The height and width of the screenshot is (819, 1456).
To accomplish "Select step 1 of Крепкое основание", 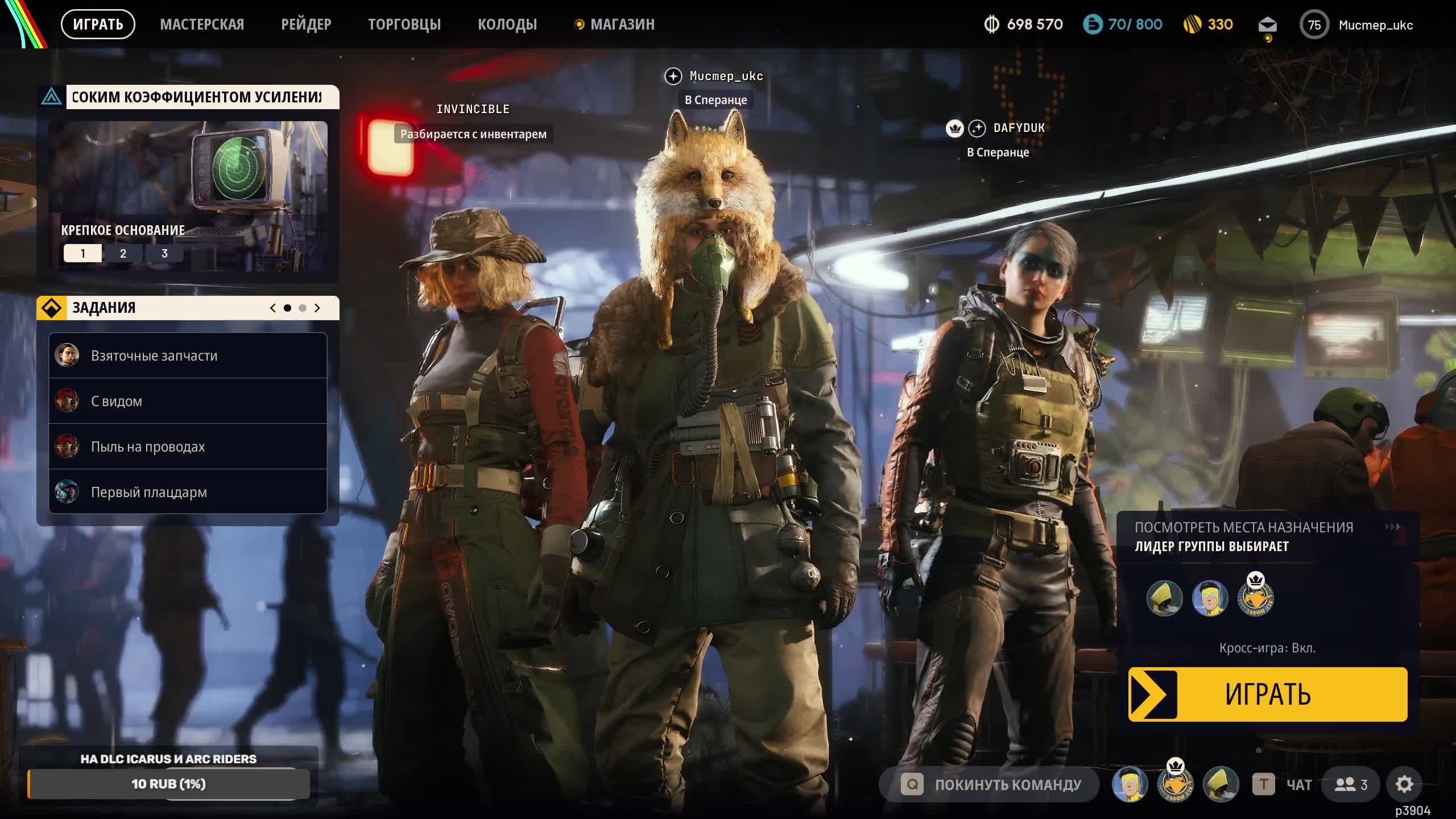I will (x=82, y=253).
